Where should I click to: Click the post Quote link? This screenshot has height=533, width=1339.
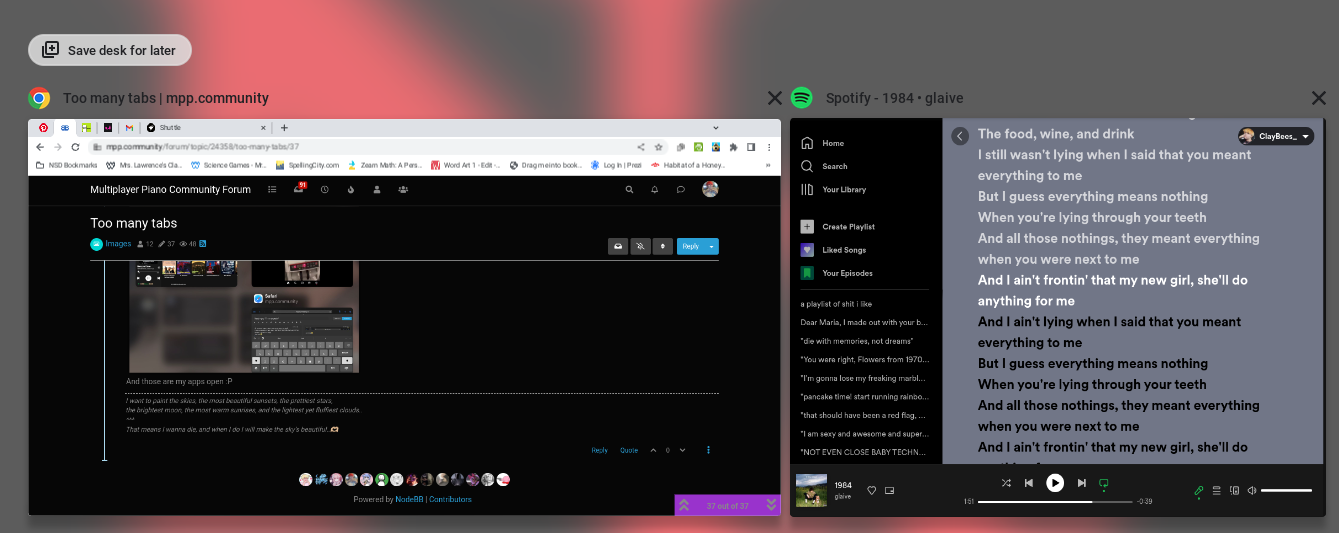pyautogui.click(x=629, y=450)
